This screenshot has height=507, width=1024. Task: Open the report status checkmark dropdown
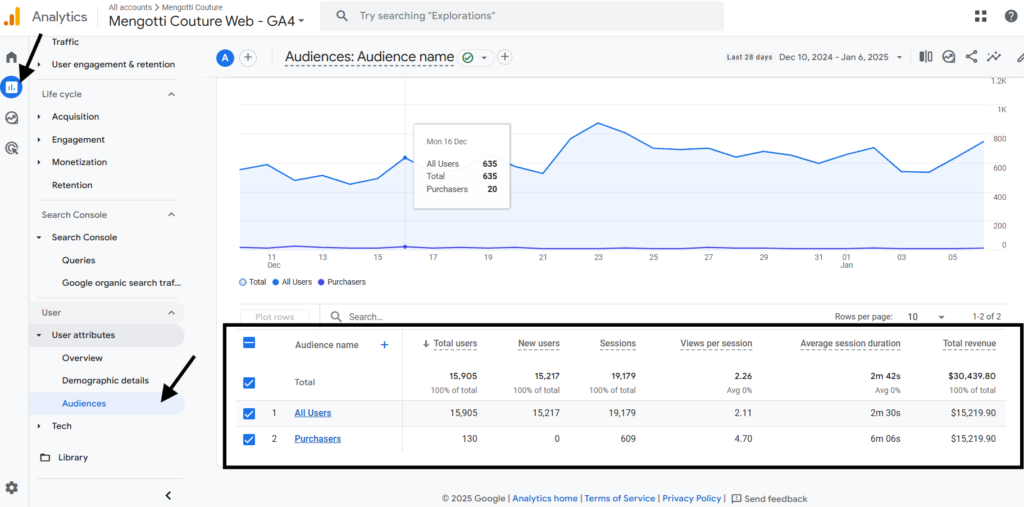pyautogui.click(x=475, y=57)
